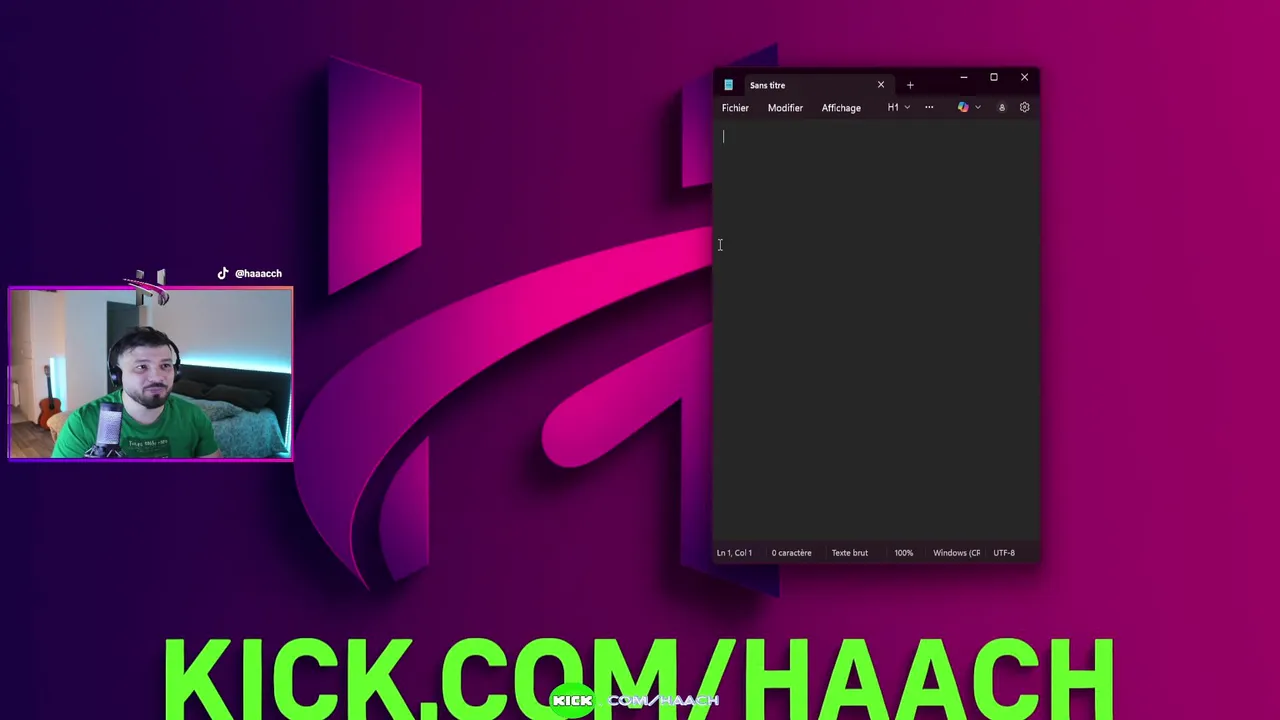Click the 100% zoom level
1280x720 pixels.
[904, 553]
